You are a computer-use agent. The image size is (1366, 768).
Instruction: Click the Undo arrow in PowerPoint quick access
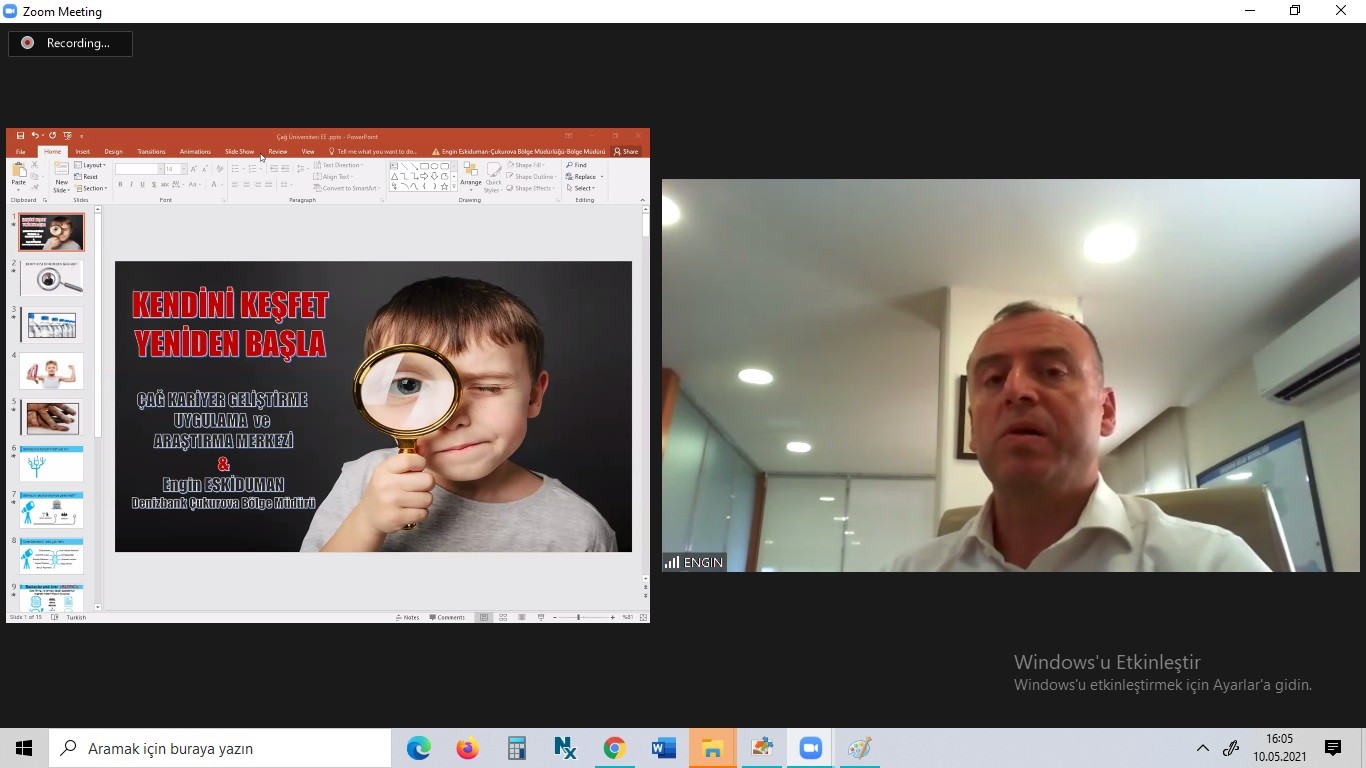[35, 136]
